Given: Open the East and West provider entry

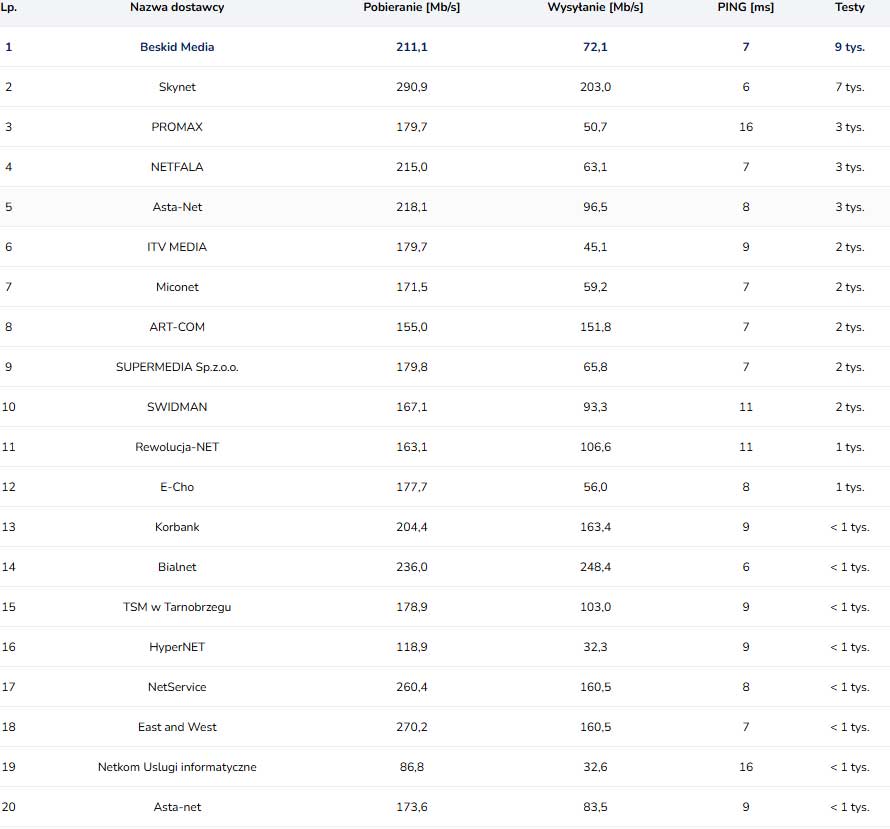Looking at the screenshot, I should [x=177, y=727].
